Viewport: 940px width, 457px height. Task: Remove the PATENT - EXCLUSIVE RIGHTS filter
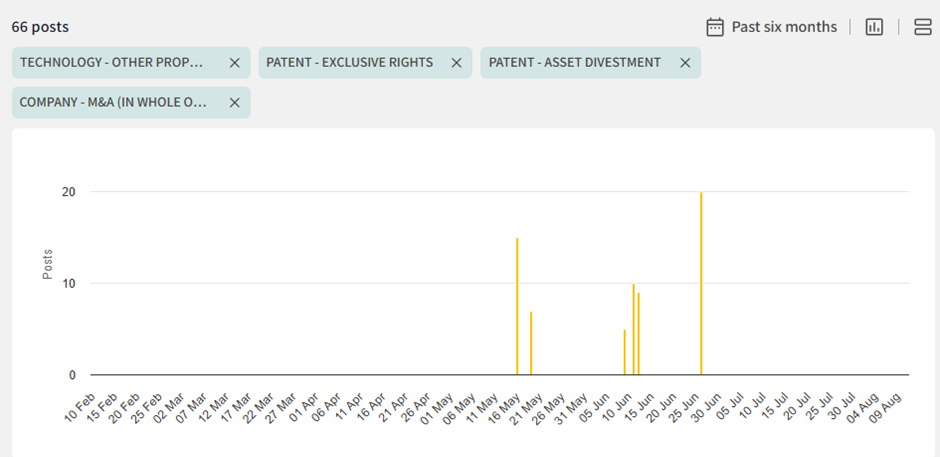pyautogui.click(x=456, y=63)
